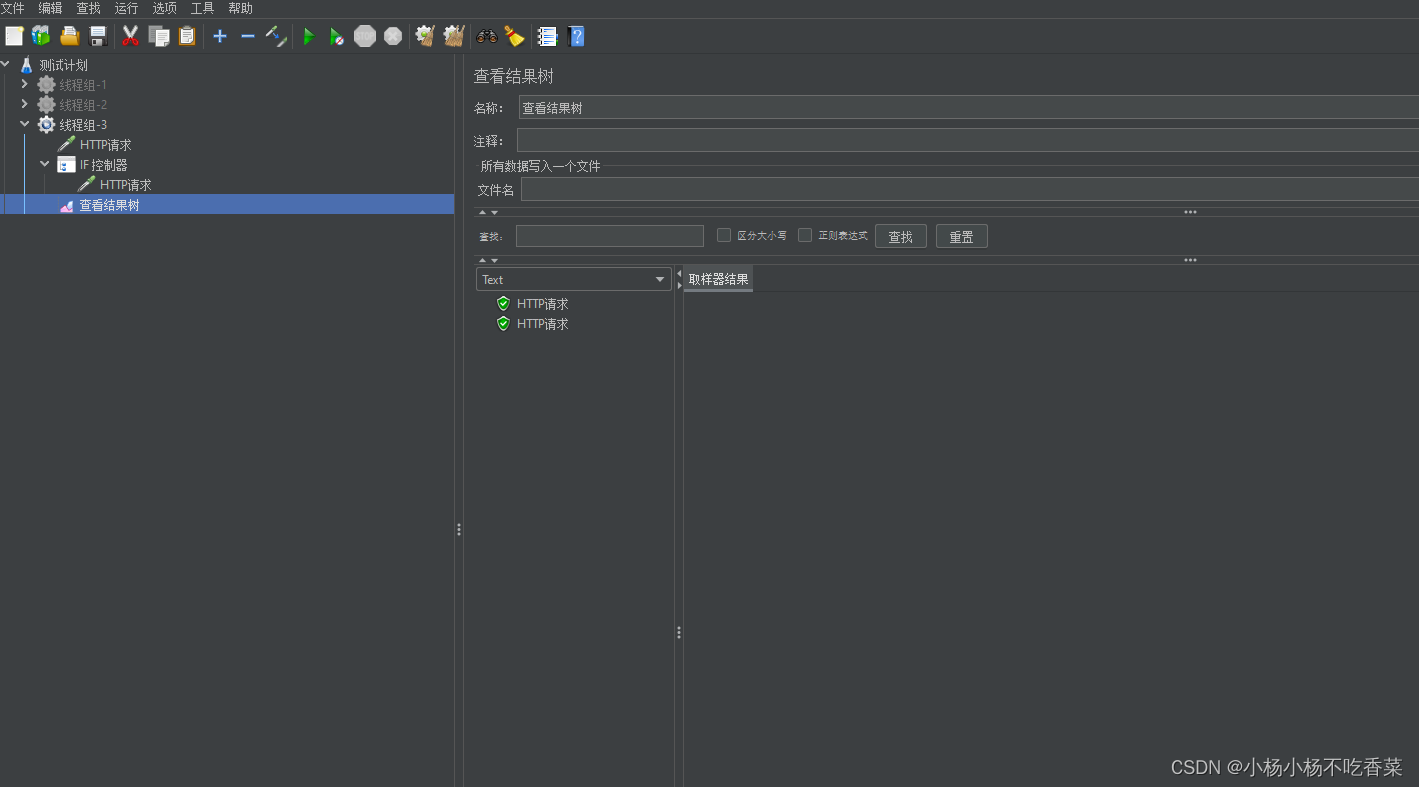The width and height of the screenshot is (1419, 787).
Task: Start the test without pauses
Action: [x=337, y=37]
